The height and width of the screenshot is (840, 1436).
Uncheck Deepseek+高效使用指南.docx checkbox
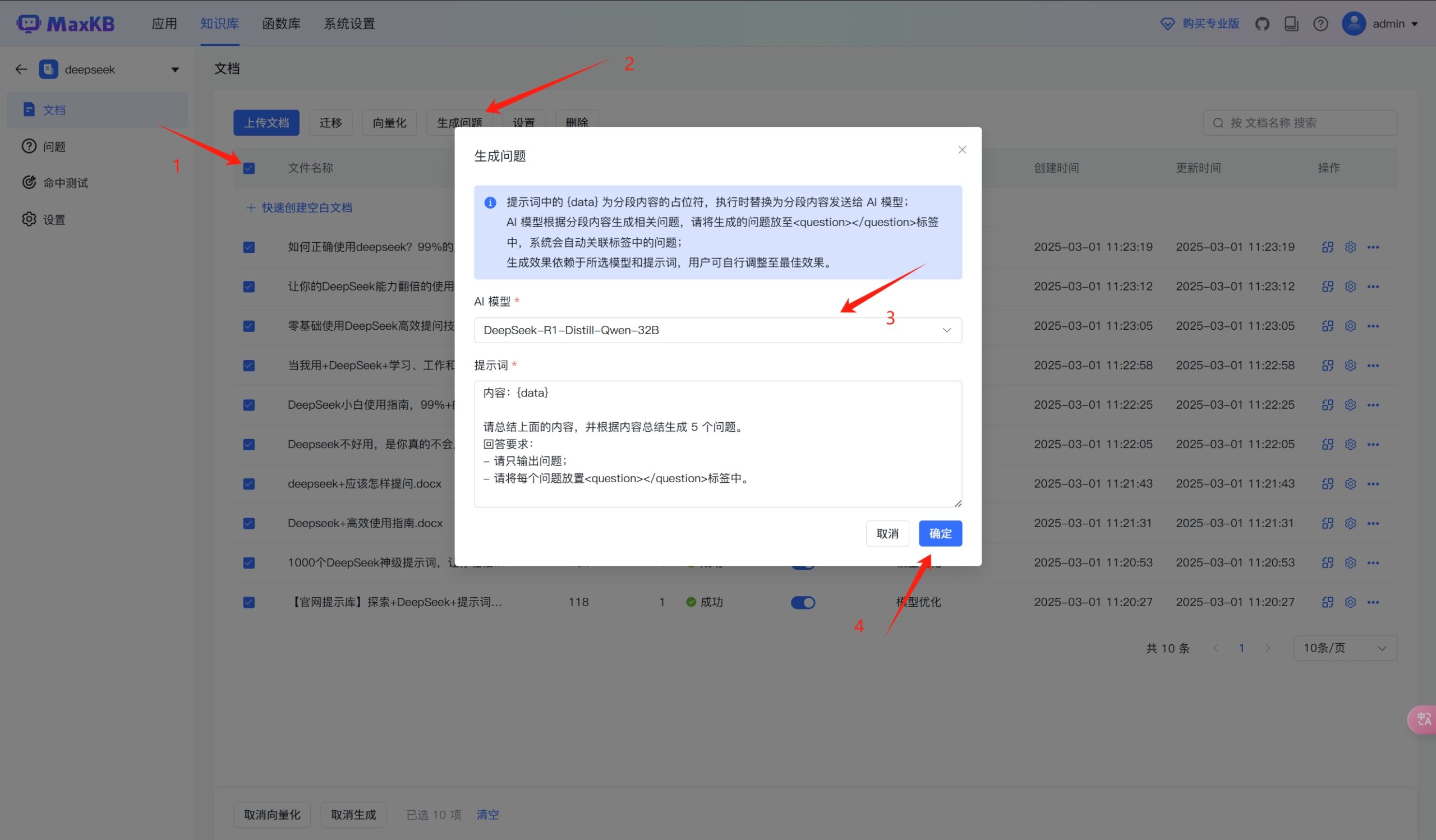pyautogui.click(x=249, y=523)
